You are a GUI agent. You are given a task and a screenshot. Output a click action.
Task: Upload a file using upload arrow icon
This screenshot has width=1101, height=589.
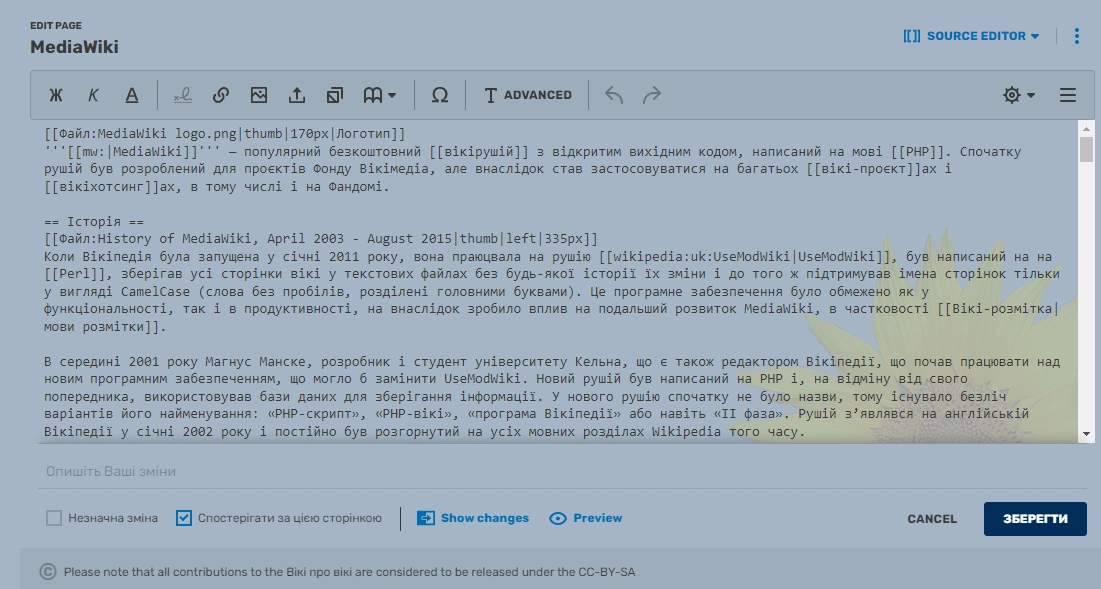[x=297, y=95]
